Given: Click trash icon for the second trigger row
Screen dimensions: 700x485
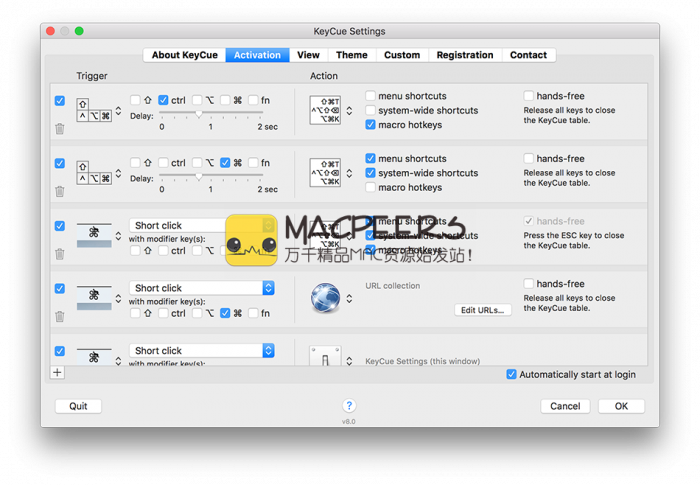Looking at the screenshot, I should point(60,192).
